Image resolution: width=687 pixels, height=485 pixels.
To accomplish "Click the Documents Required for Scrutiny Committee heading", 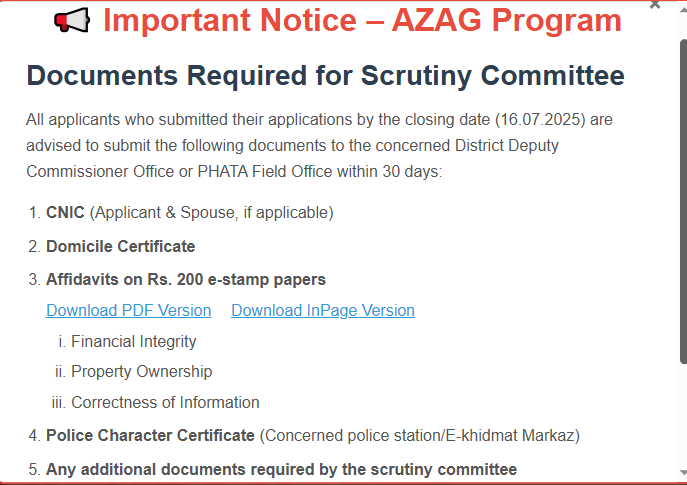I will 325,75.
